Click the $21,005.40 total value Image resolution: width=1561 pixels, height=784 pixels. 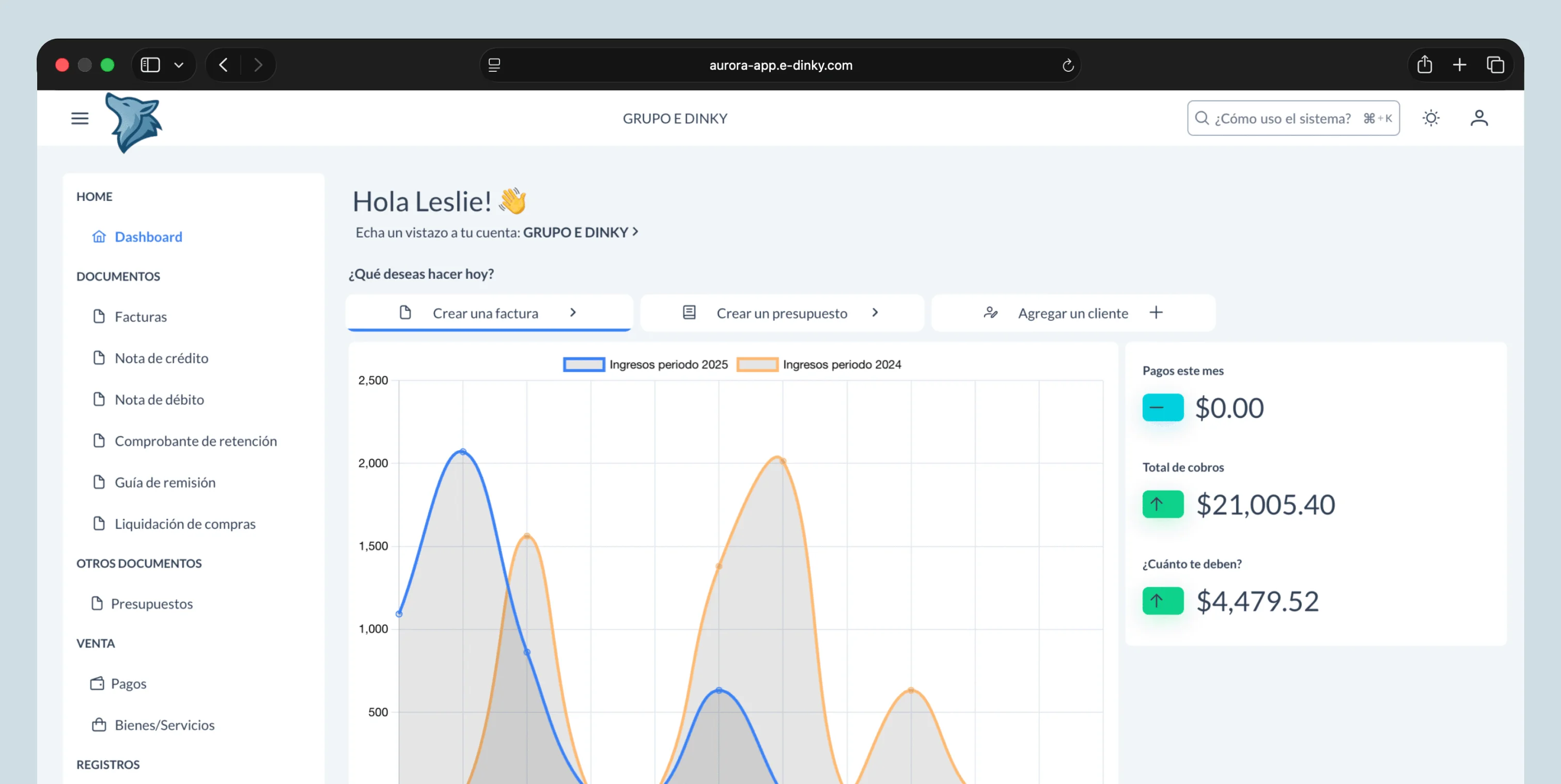click(1266, 504)
